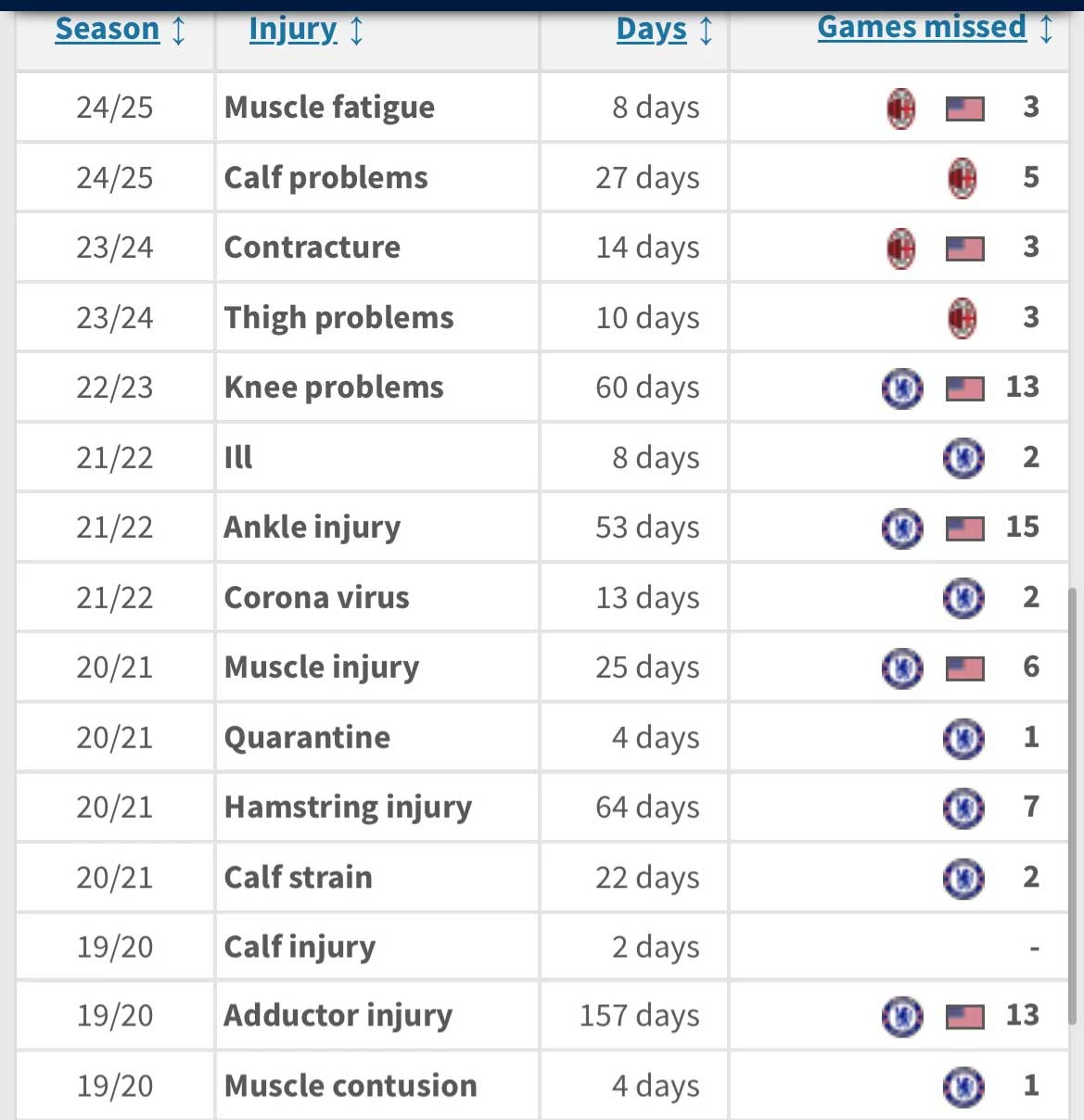Click Chelsea crest in Corona virus row
The image size is (1084, 1120).
click(963, 598)
